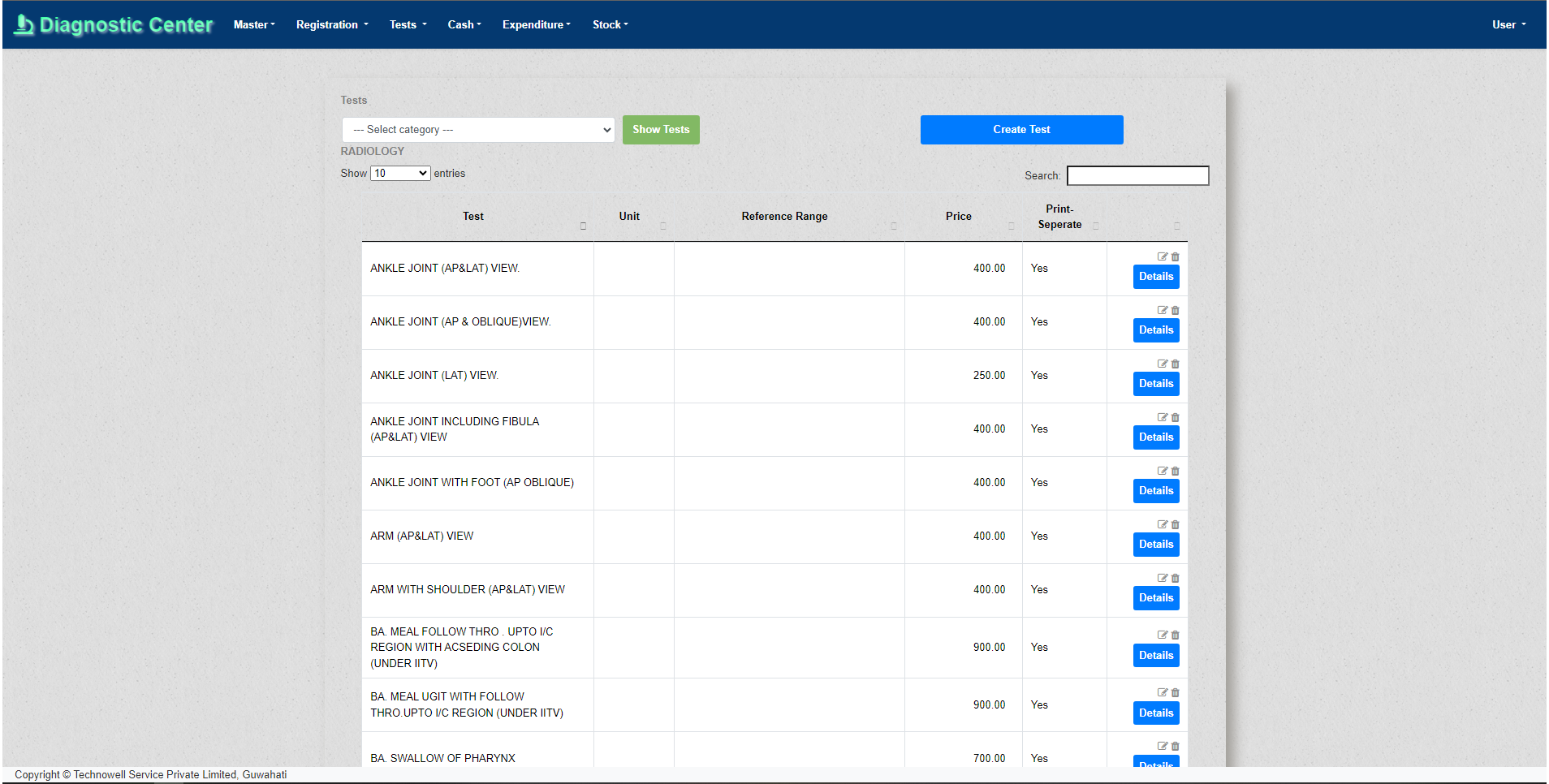
Task: Delete BA. MEAL UGIT WITH FOLLOW test
Action: [1176, 692]
